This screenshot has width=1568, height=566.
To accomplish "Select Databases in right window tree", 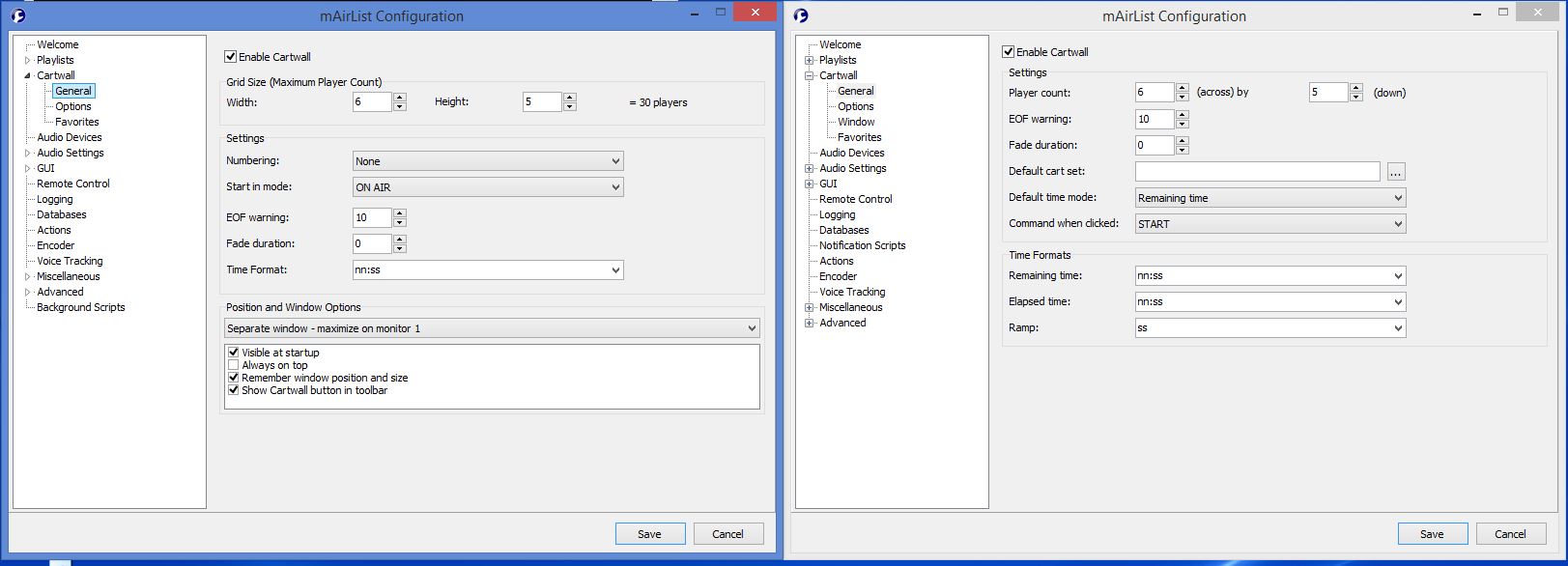I will [x=844, y=230].
